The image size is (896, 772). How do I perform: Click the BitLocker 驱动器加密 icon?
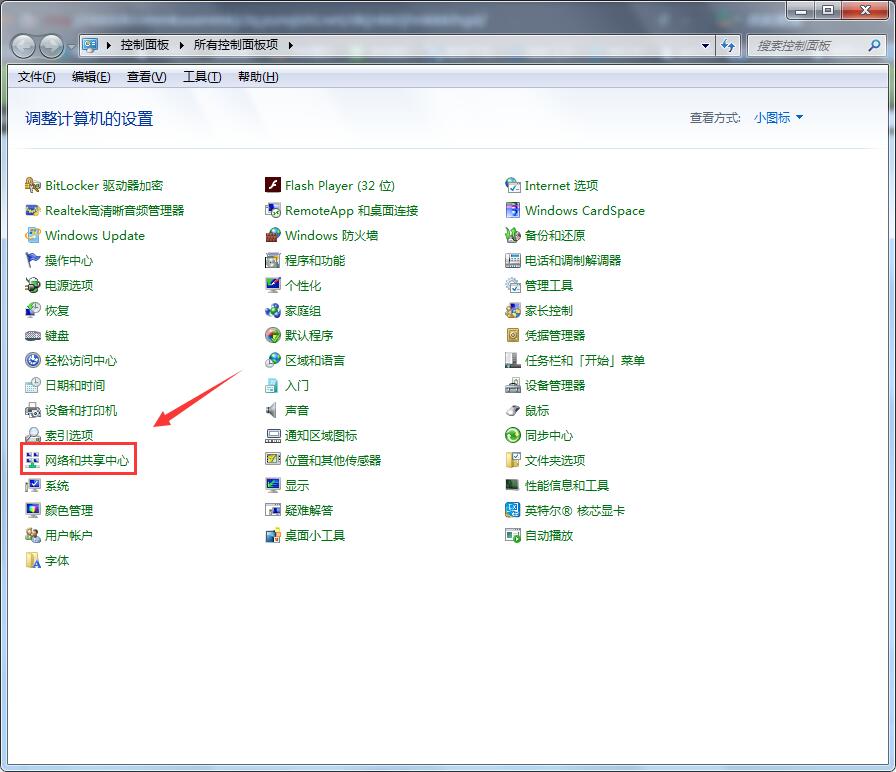(33, 185)
